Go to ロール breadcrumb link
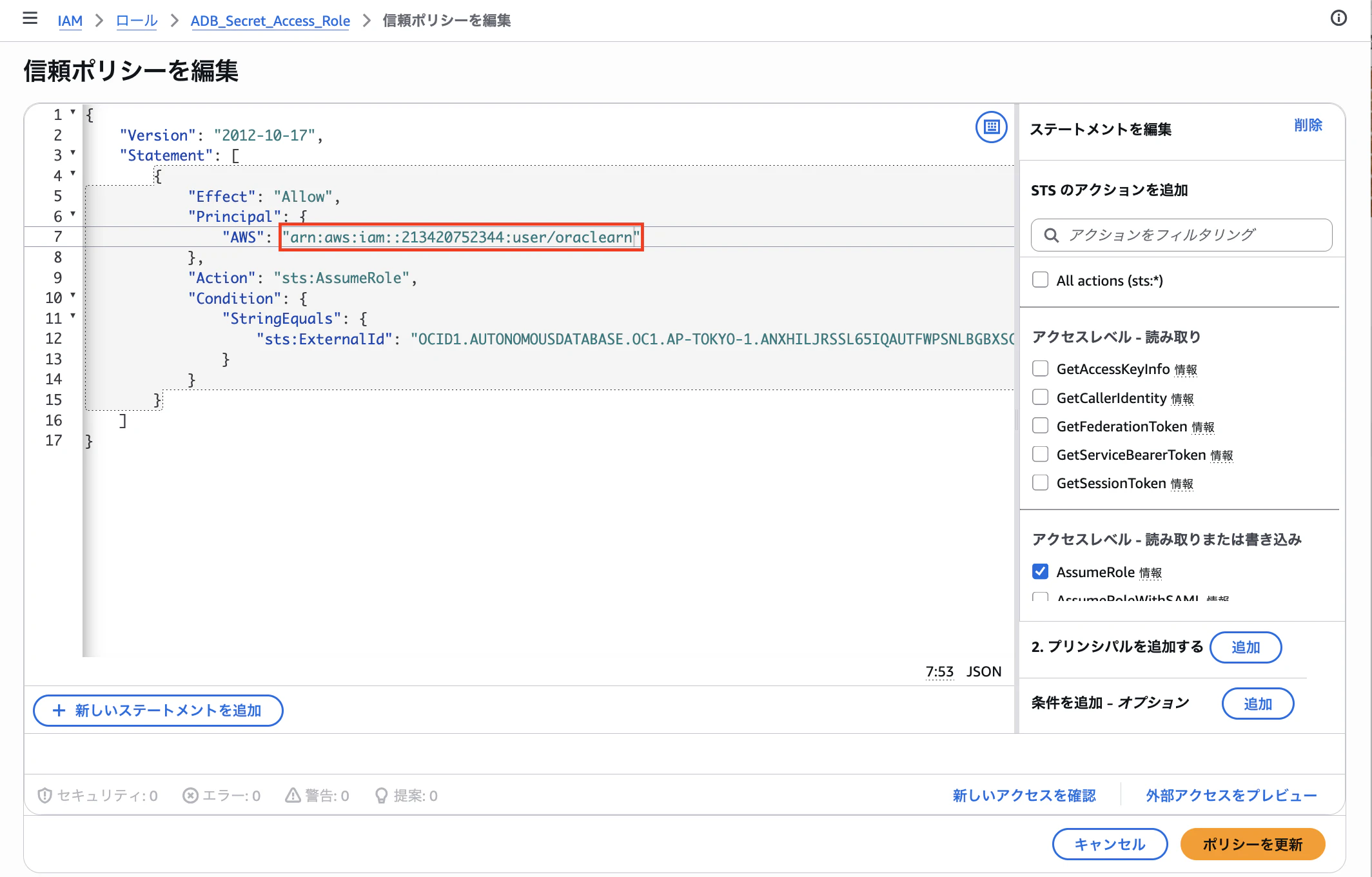The image size is (1372, 877). [x=137, y=21]
